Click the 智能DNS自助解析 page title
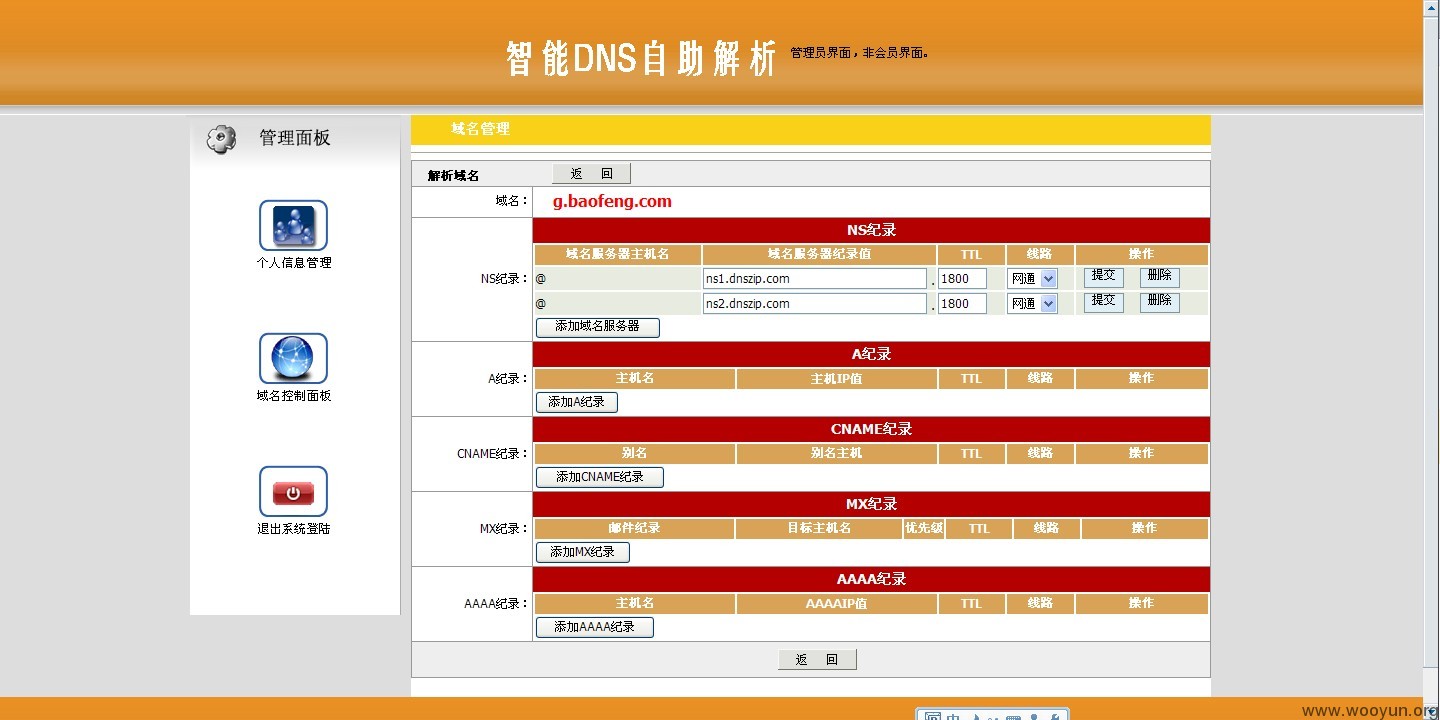The width and height of the screenshot is (1440, 720). (641, 59)
